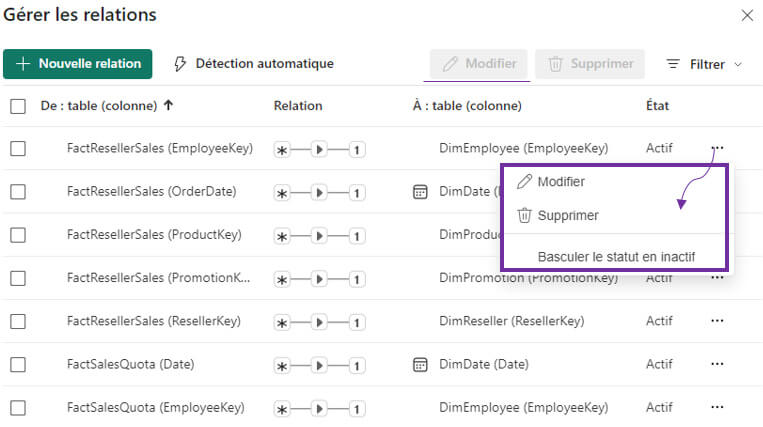Click the relation diagram of FactResellerSales (PromotionK...)
The height and width of the screenshot is (427, 763).
click(x=319, y=279)
